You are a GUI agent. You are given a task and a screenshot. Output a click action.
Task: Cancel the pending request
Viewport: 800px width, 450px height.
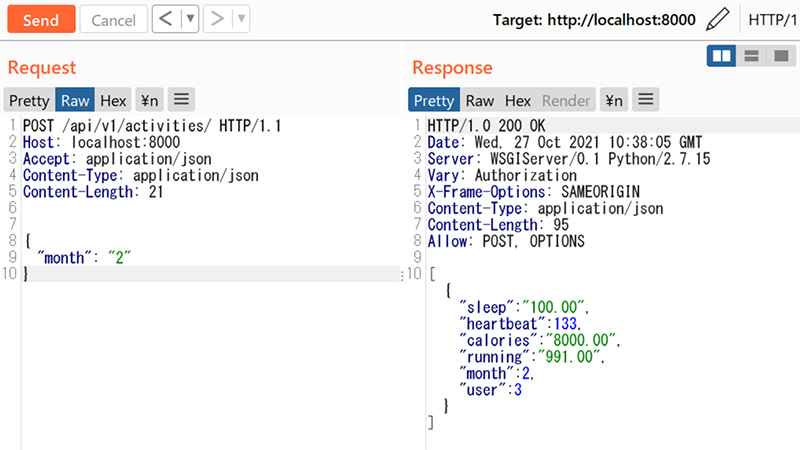click(113, 19)
